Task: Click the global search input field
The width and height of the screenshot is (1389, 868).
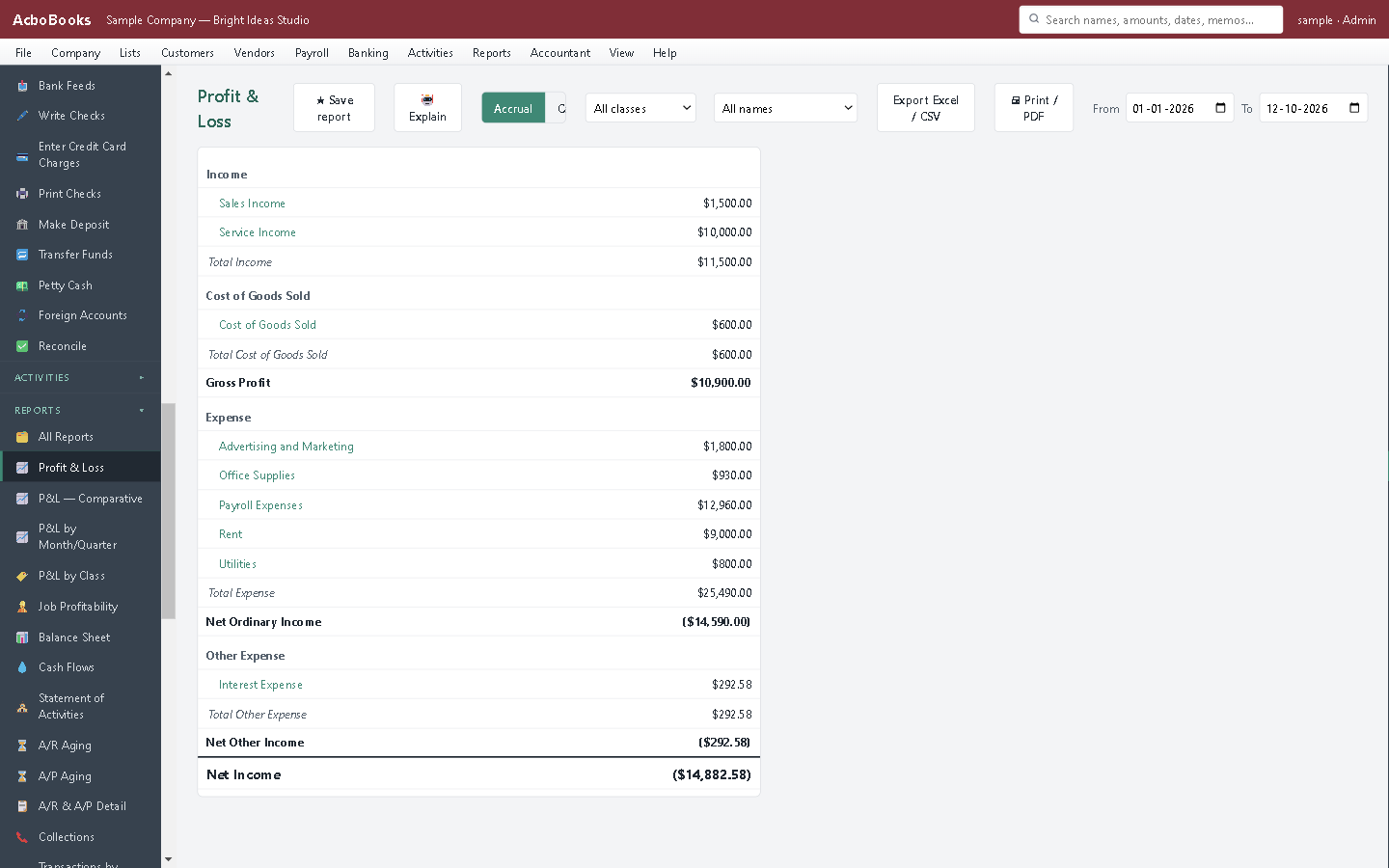Action: [1151, 19]
